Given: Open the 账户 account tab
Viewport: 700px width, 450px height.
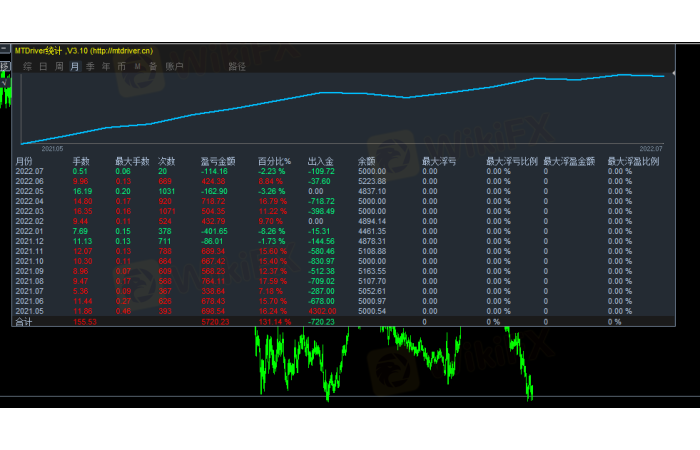Looking at the screenshot, I should [x=174, y=67].
